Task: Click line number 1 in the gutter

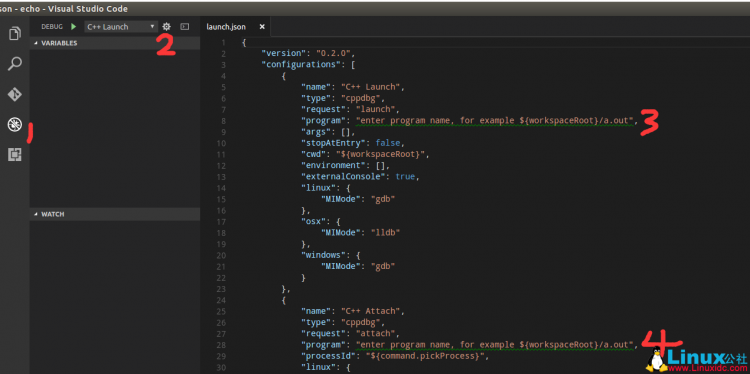Action: (x=223, y=42)
